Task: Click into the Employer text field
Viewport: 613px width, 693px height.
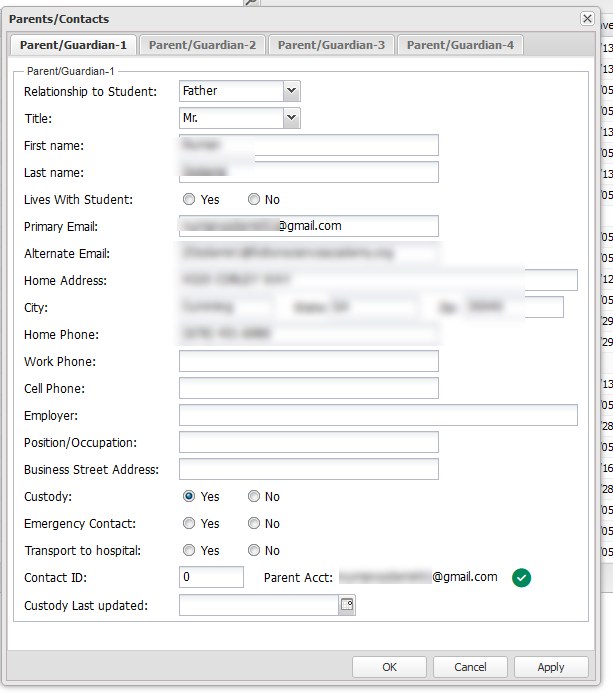Action: 378,415
